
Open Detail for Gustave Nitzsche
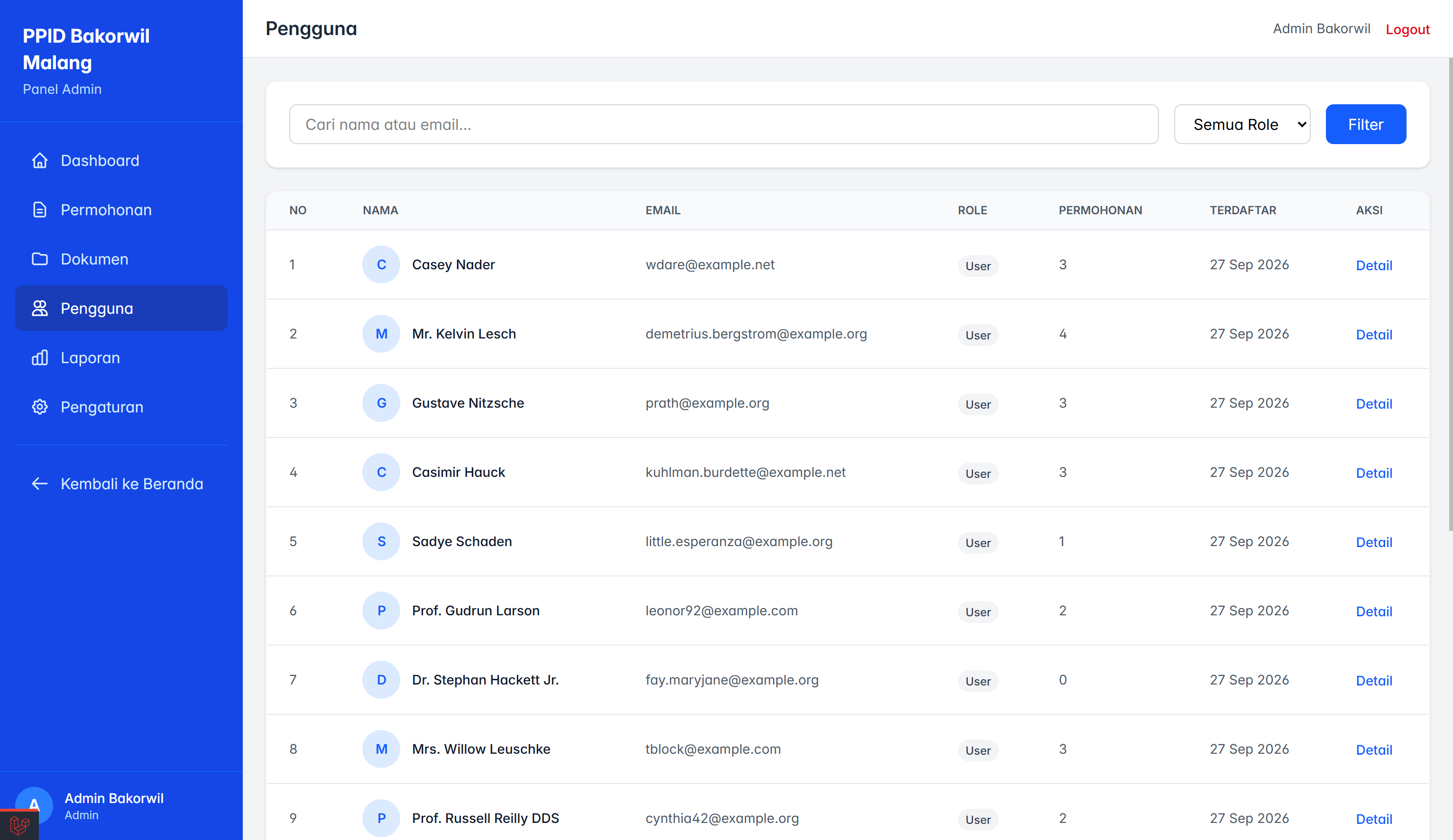[1373, 404]
